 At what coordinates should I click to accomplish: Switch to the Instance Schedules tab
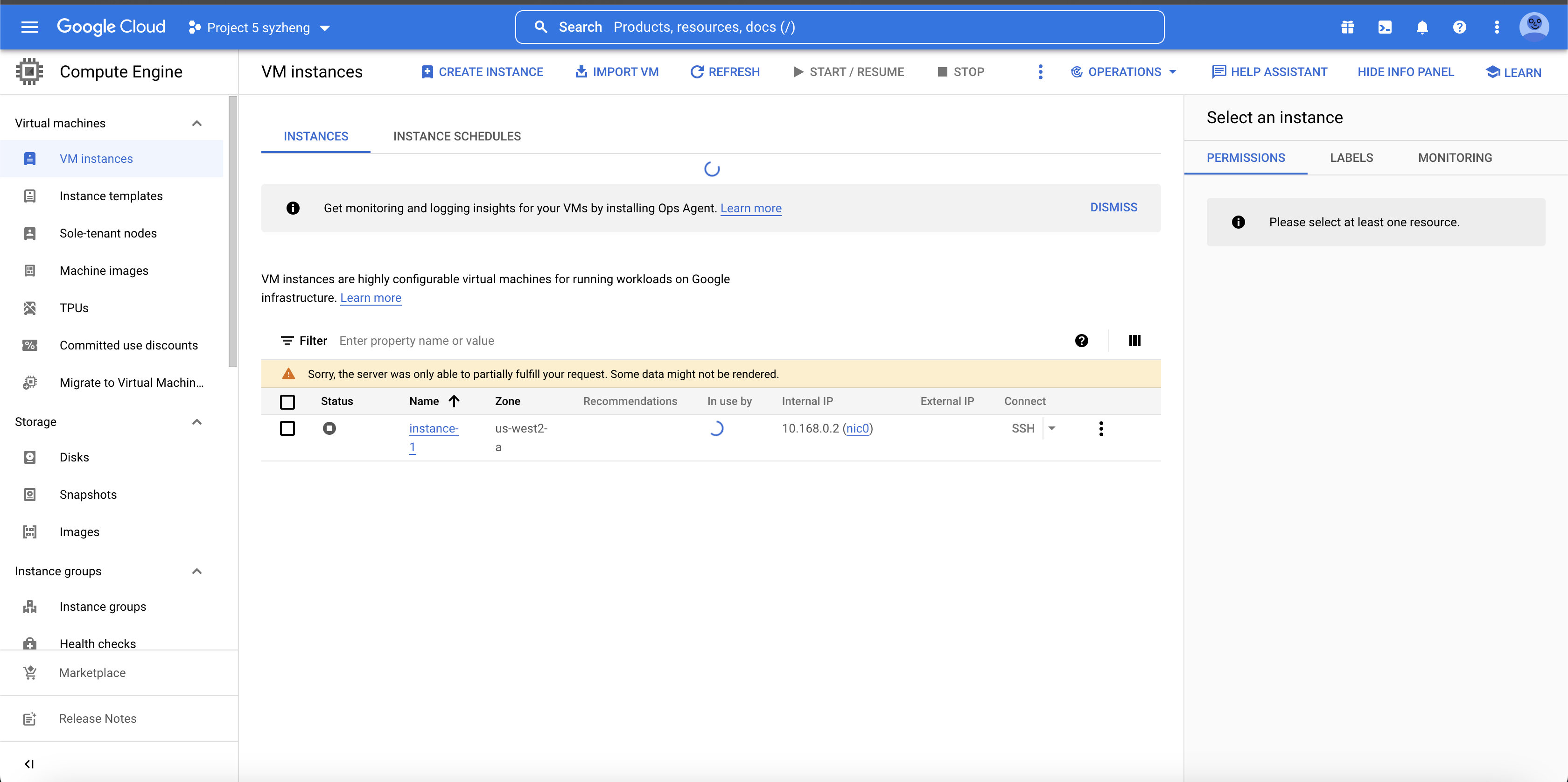[x=457, y=136]
